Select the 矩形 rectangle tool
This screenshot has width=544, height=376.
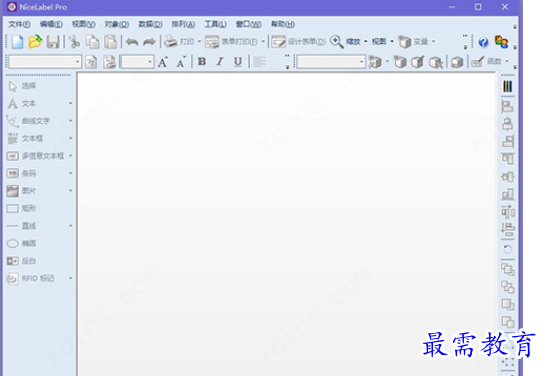click(x=22, y=208)
